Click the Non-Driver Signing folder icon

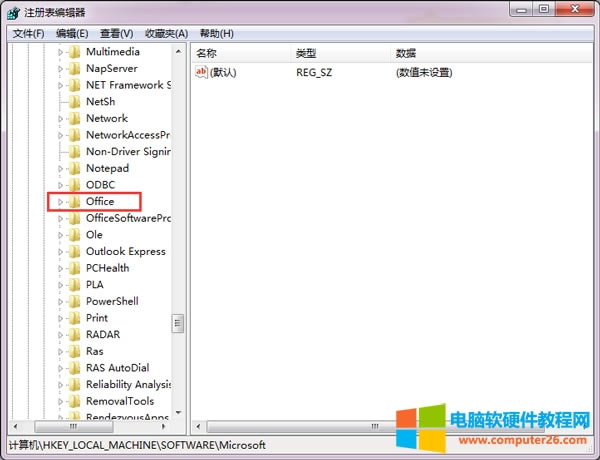[x=75, y=152]
